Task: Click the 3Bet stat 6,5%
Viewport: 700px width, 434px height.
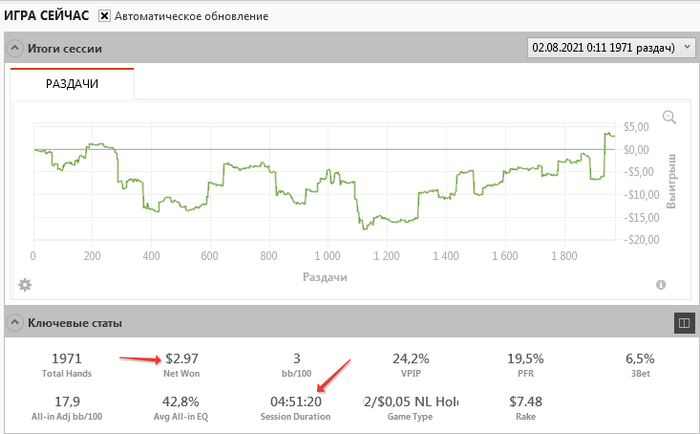Action: [x=640, y=358]
